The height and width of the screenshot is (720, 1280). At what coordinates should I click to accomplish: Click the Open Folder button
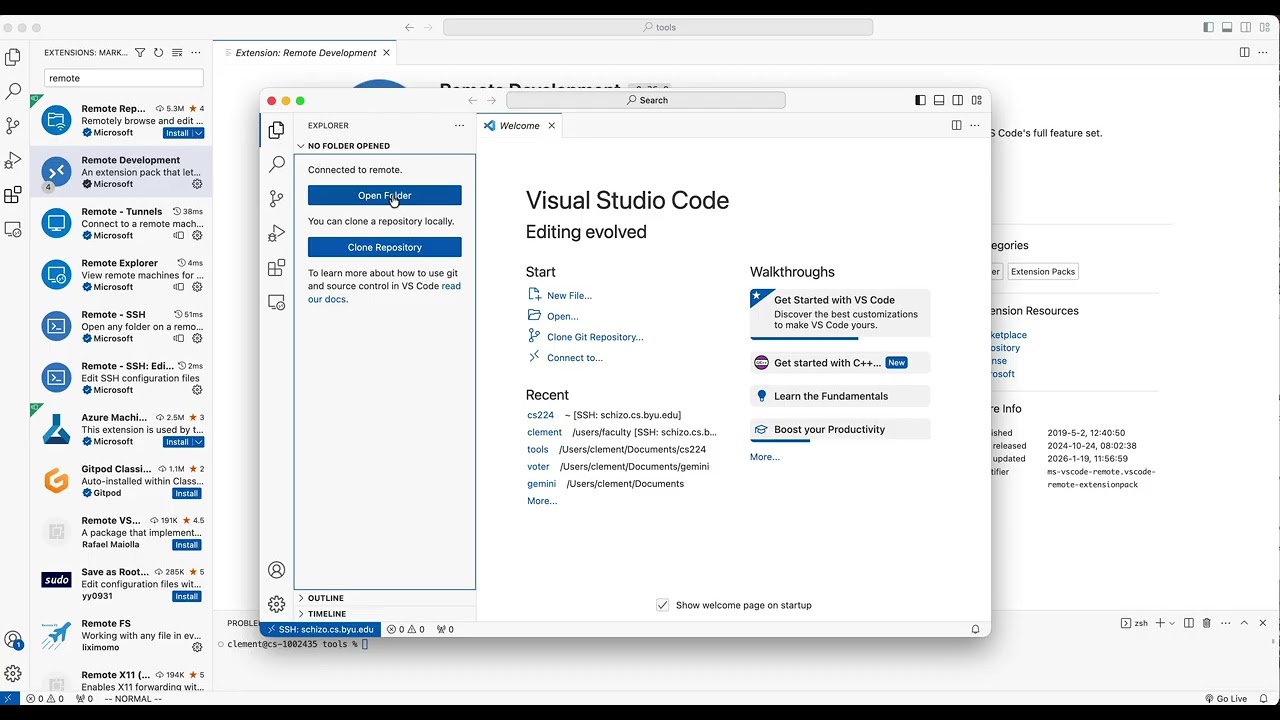(x=385, y=195)
